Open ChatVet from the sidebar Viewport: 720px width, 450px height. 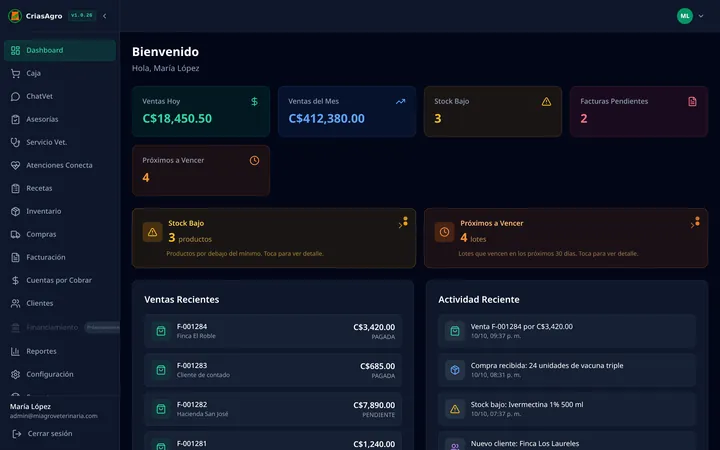click(x=60, y=96)
